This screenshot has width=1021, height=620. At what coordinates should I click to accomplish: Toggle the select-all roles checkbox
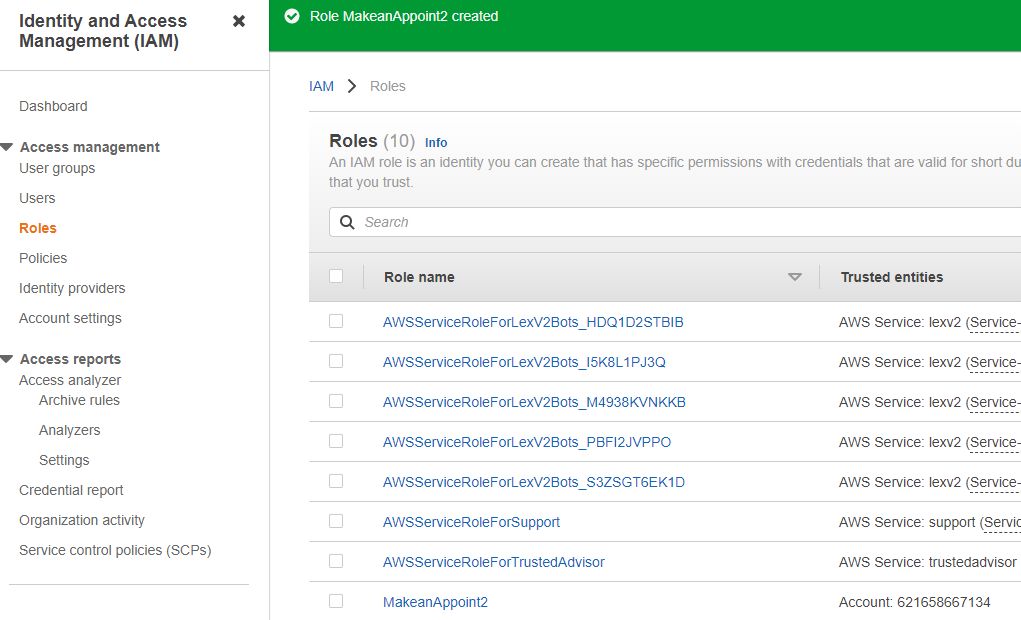[x=336, y=276]
